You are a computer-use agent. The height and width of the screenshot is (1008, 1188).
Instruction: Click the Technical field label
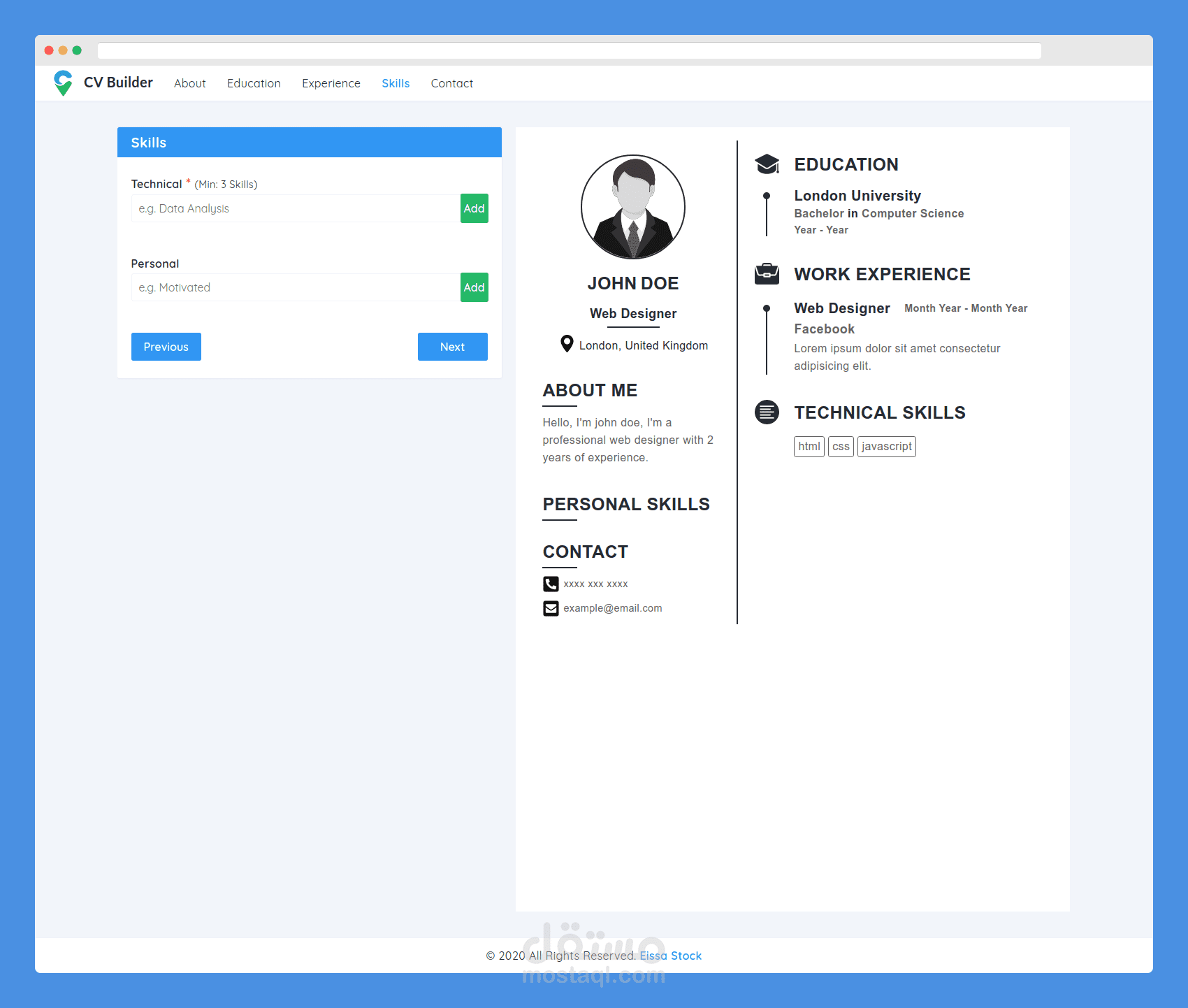pos(157,184)
